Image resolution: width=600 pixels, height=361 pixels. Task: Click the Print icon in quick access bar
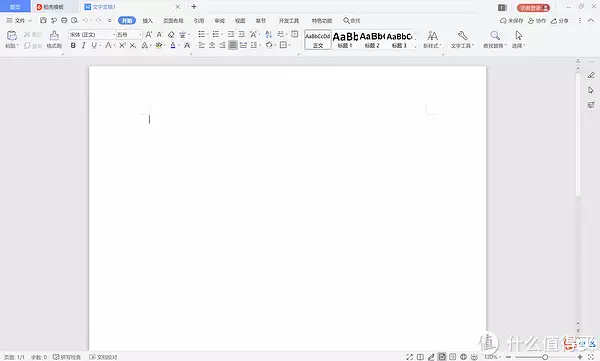click(64, 20)
